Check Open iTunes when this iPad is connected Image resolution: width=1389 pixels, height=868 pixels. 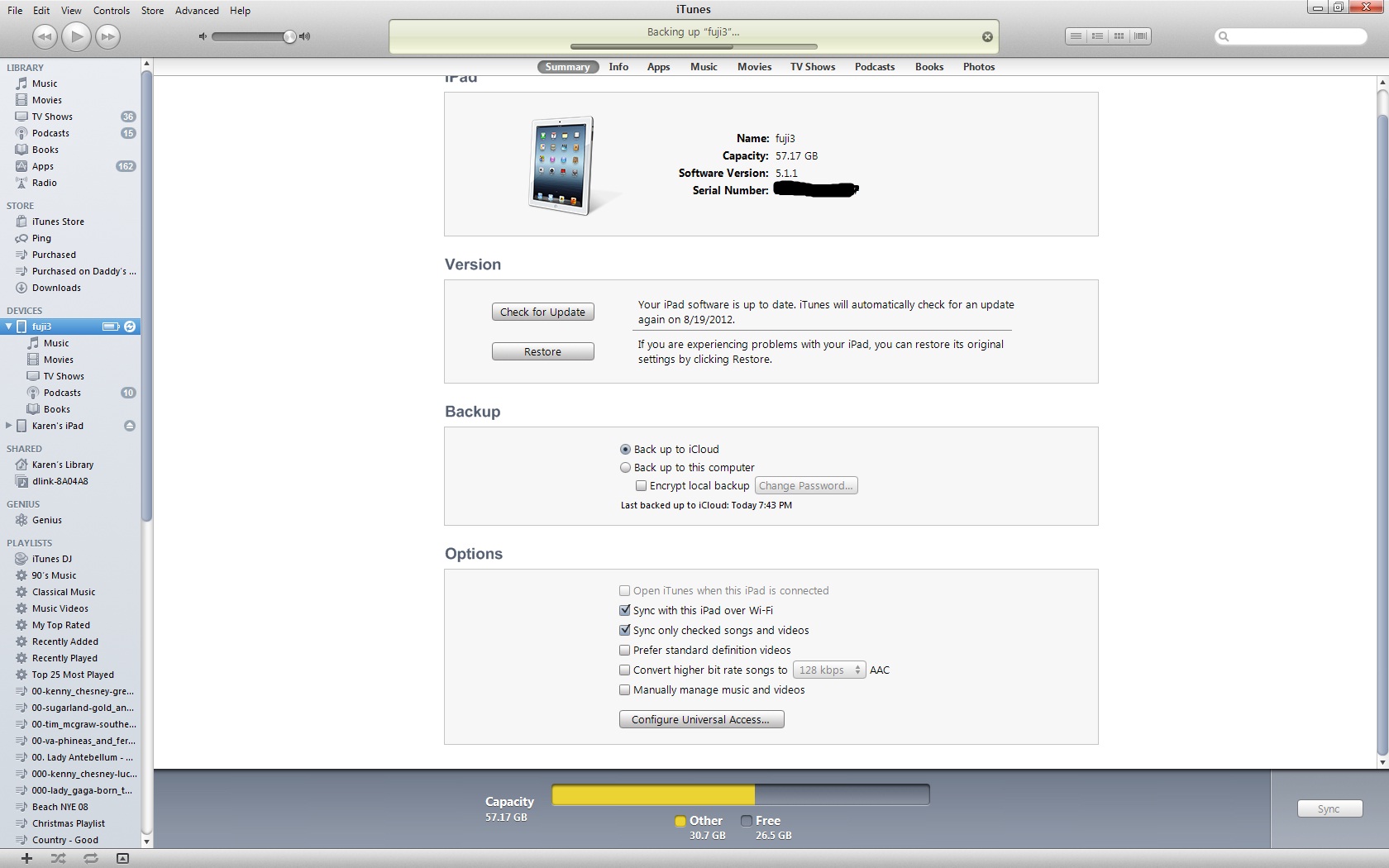pos(625,591)
